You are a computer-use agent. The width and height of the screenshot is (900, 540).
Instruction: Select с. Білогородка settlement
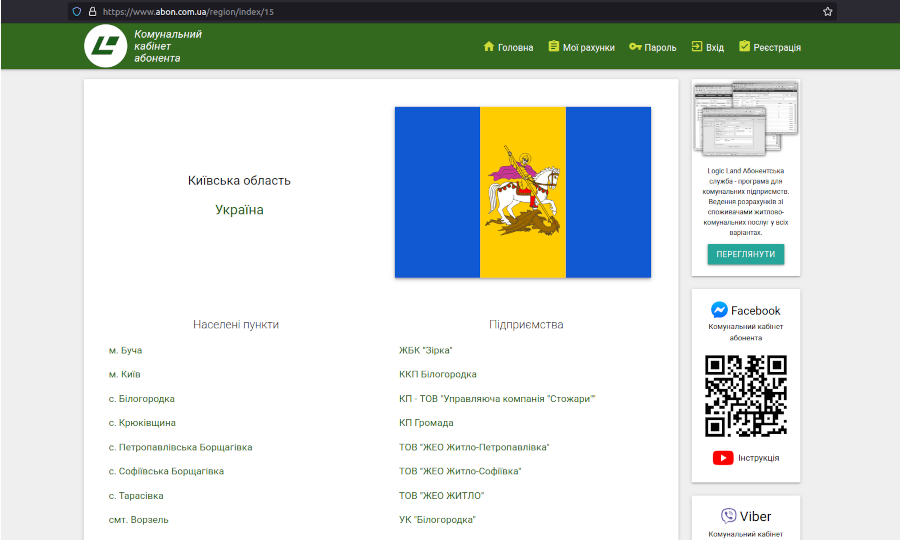click(x=142, y=399)
